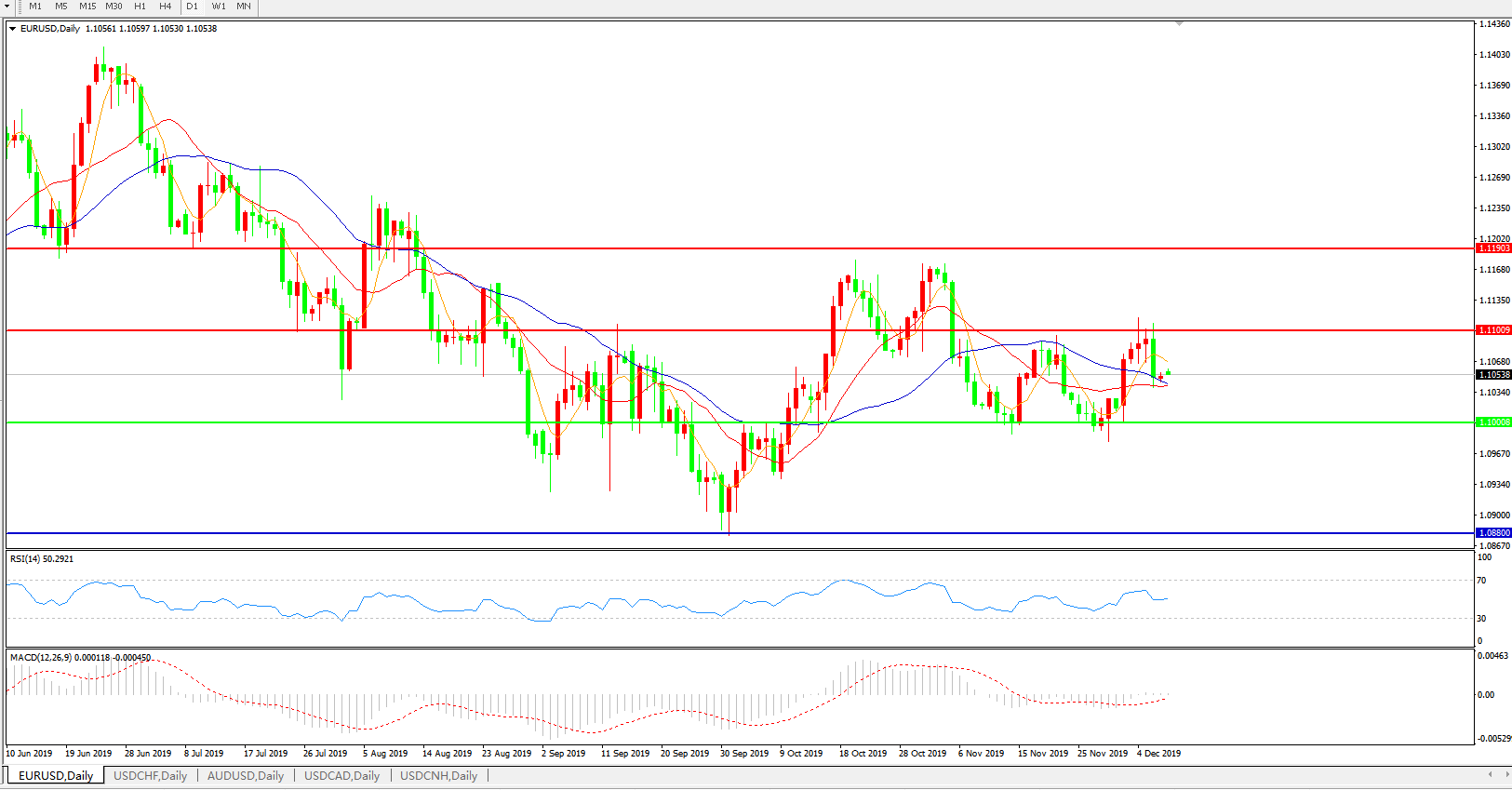Select the M5 timeframe button
The image size is (1512, 790).
point(61,7)
